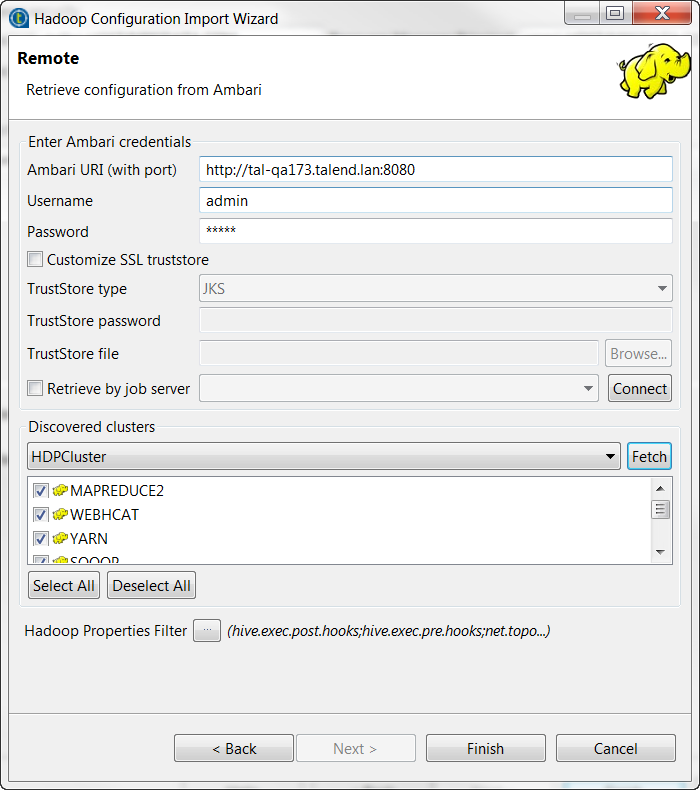Uncheck the WEBHCAT service checkbox
This screenshot has height=790, width=700.
tap(41, 515)
